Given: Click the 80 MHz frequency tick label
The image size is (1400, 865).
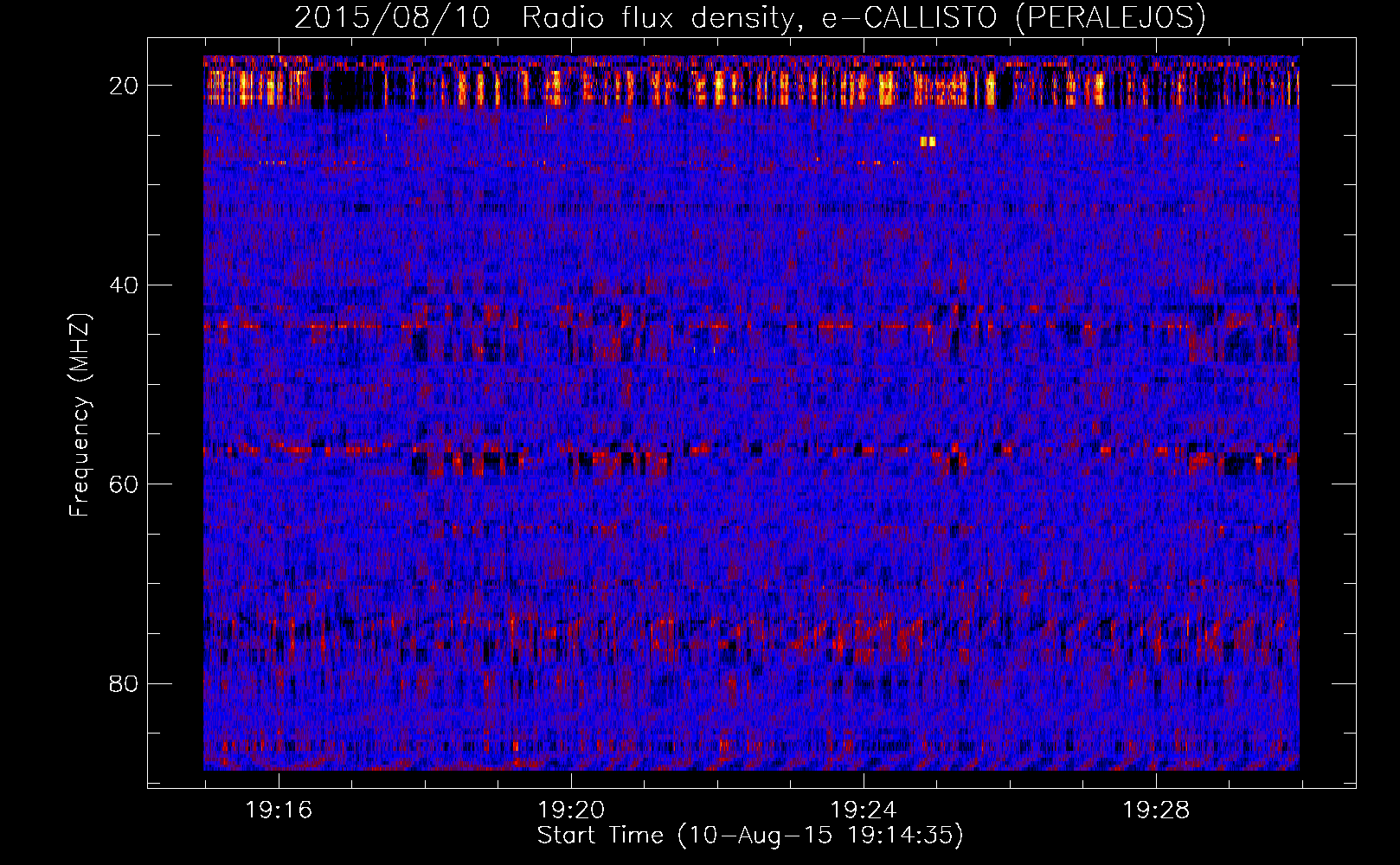Looking at the screenshot, I should tap(125, 684).
